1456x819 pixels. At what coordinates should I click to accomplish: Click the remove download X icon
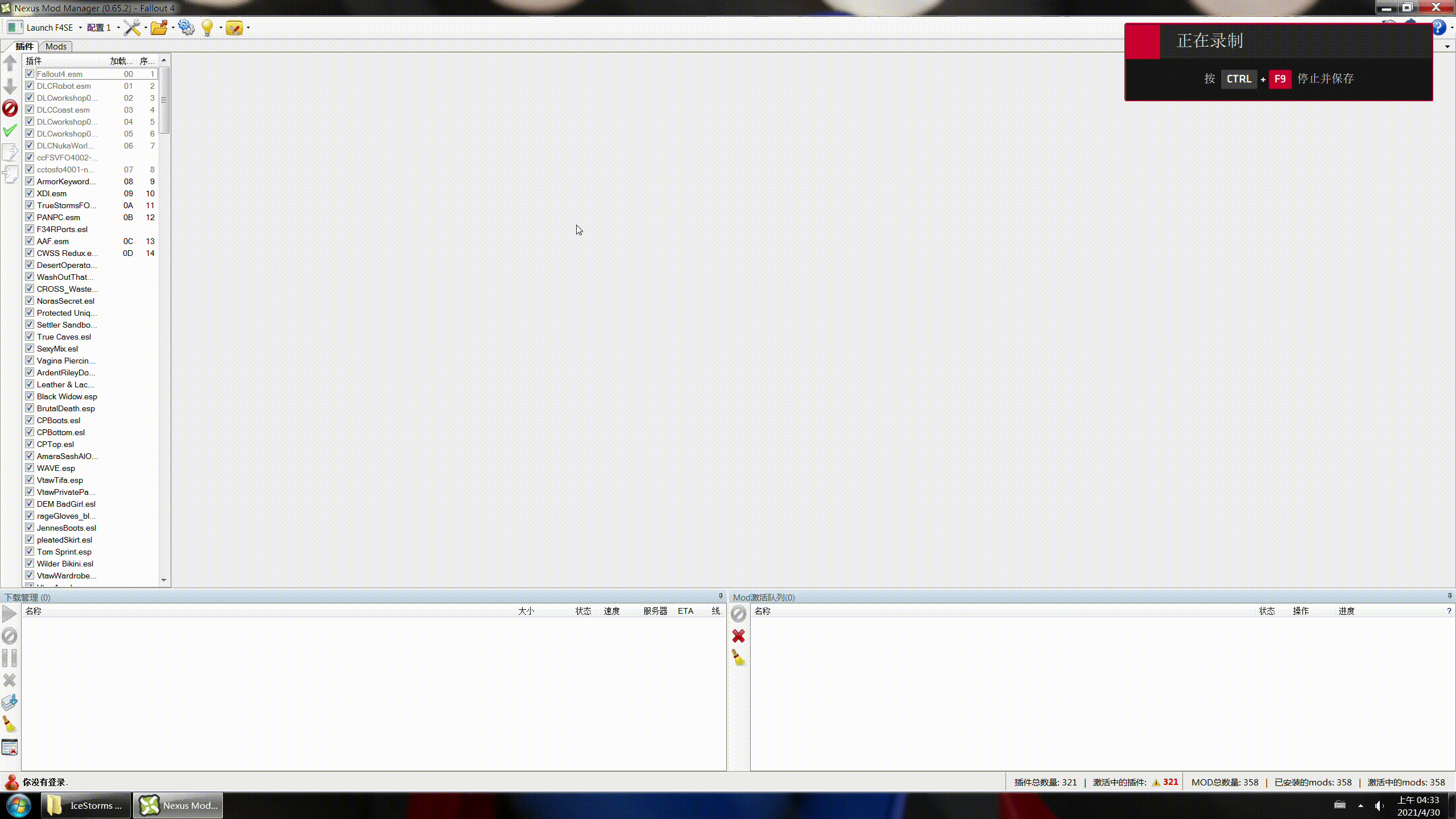(10, 680)
